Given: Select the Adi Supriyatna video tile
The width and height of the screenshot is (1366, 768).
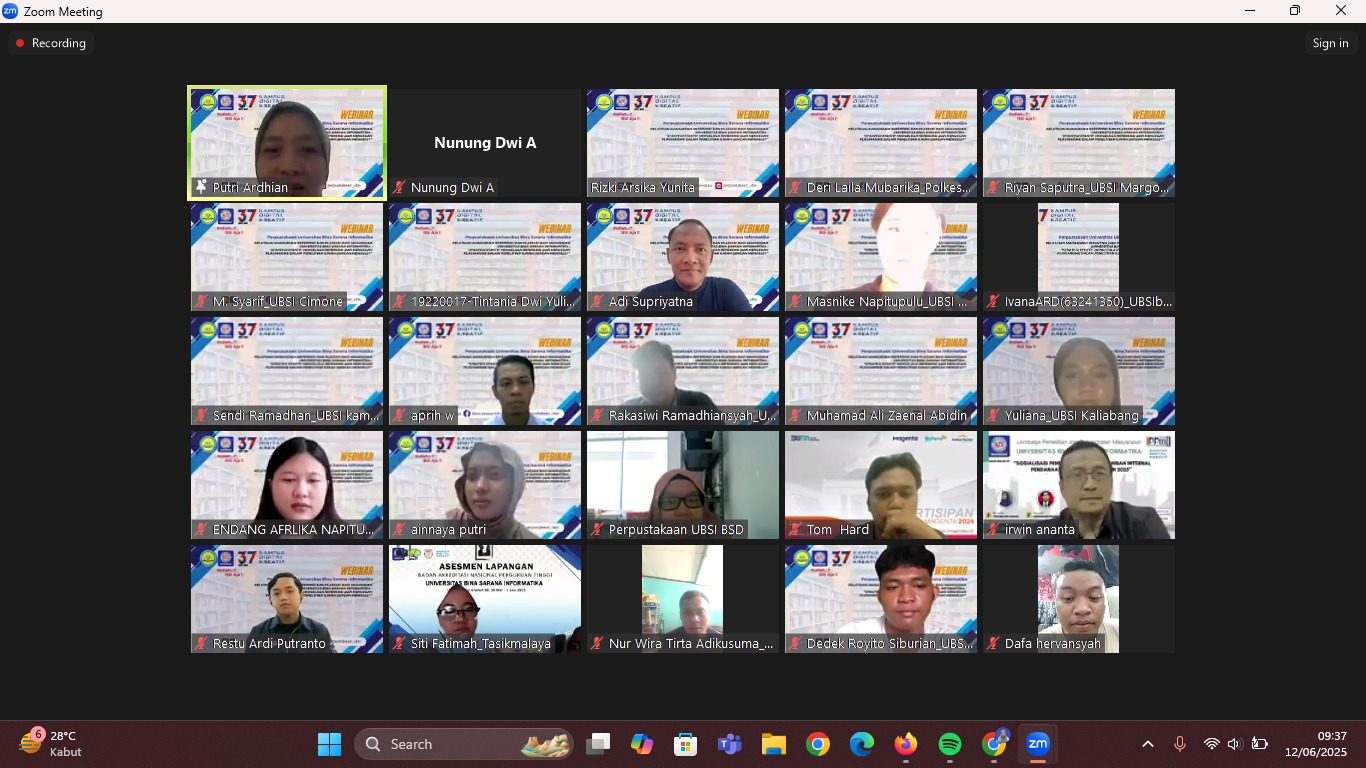Looking at the screenshot, I should click(683, 257).
